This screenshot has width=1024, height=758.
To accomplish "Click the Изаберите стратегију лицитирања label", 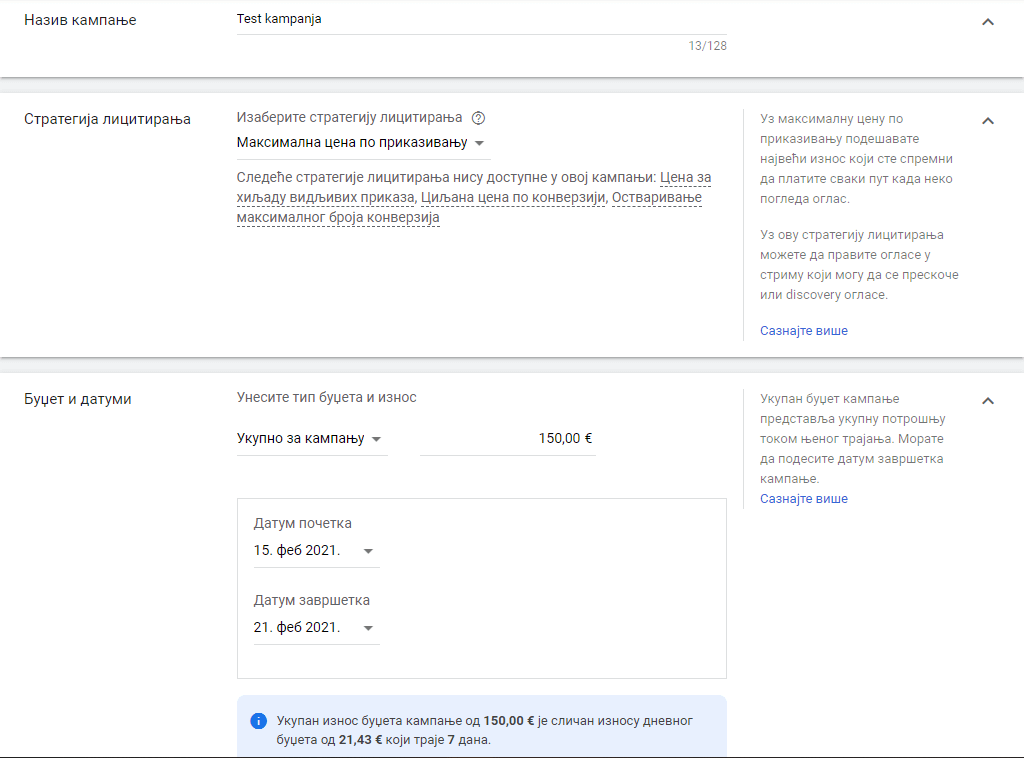I will [x=349, y=118].
